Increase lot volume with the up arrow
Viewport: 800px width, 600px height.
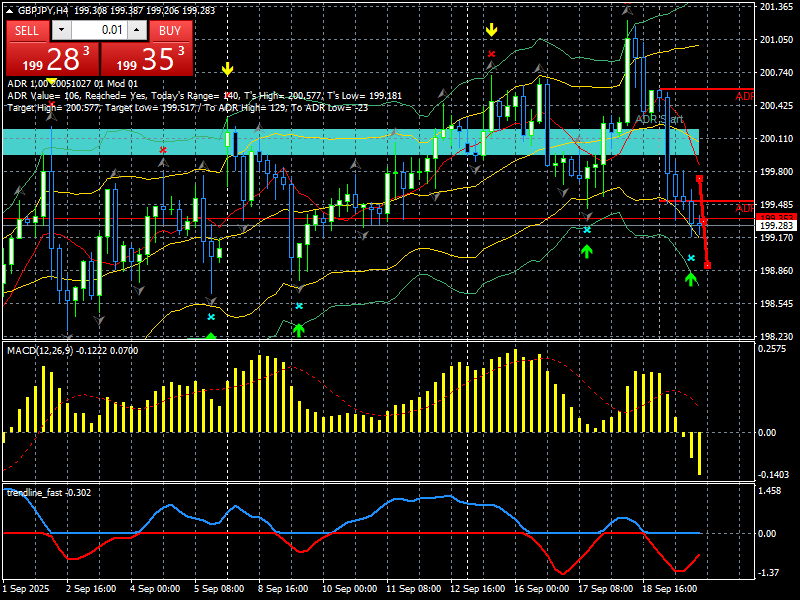pyautogui.click(x=137, y=30)
